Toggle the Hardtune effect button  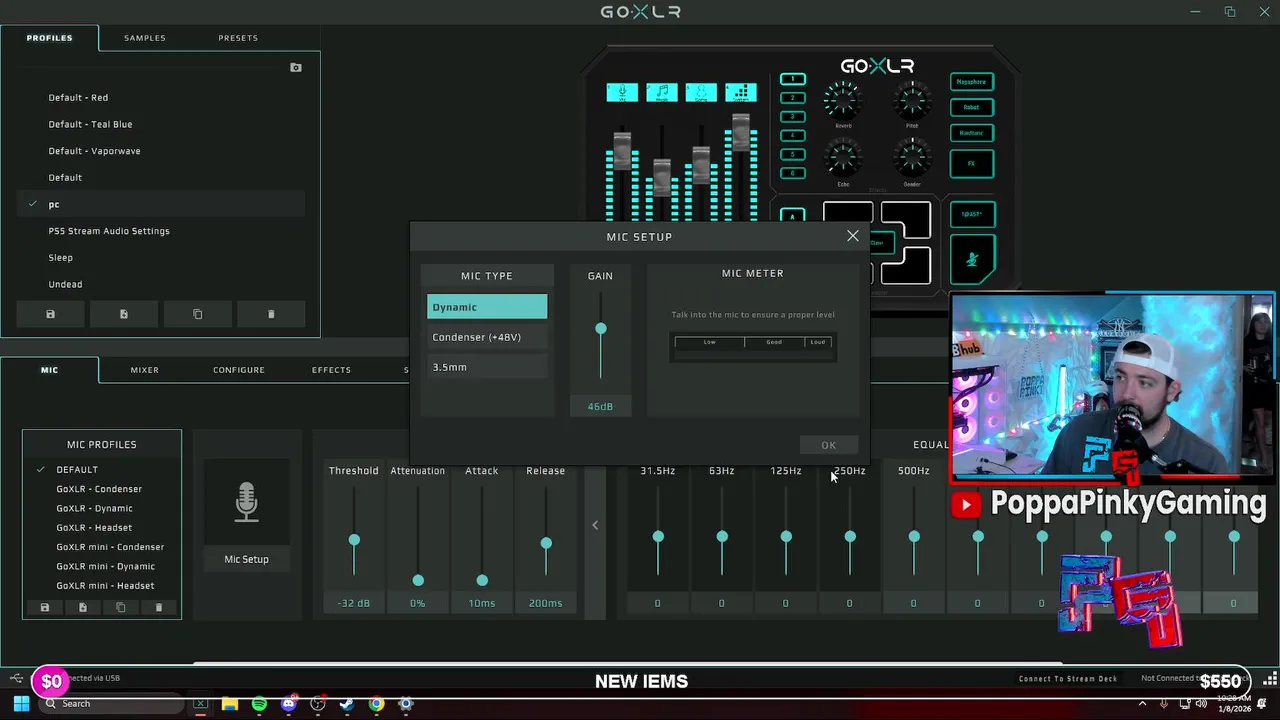point(972,133)
